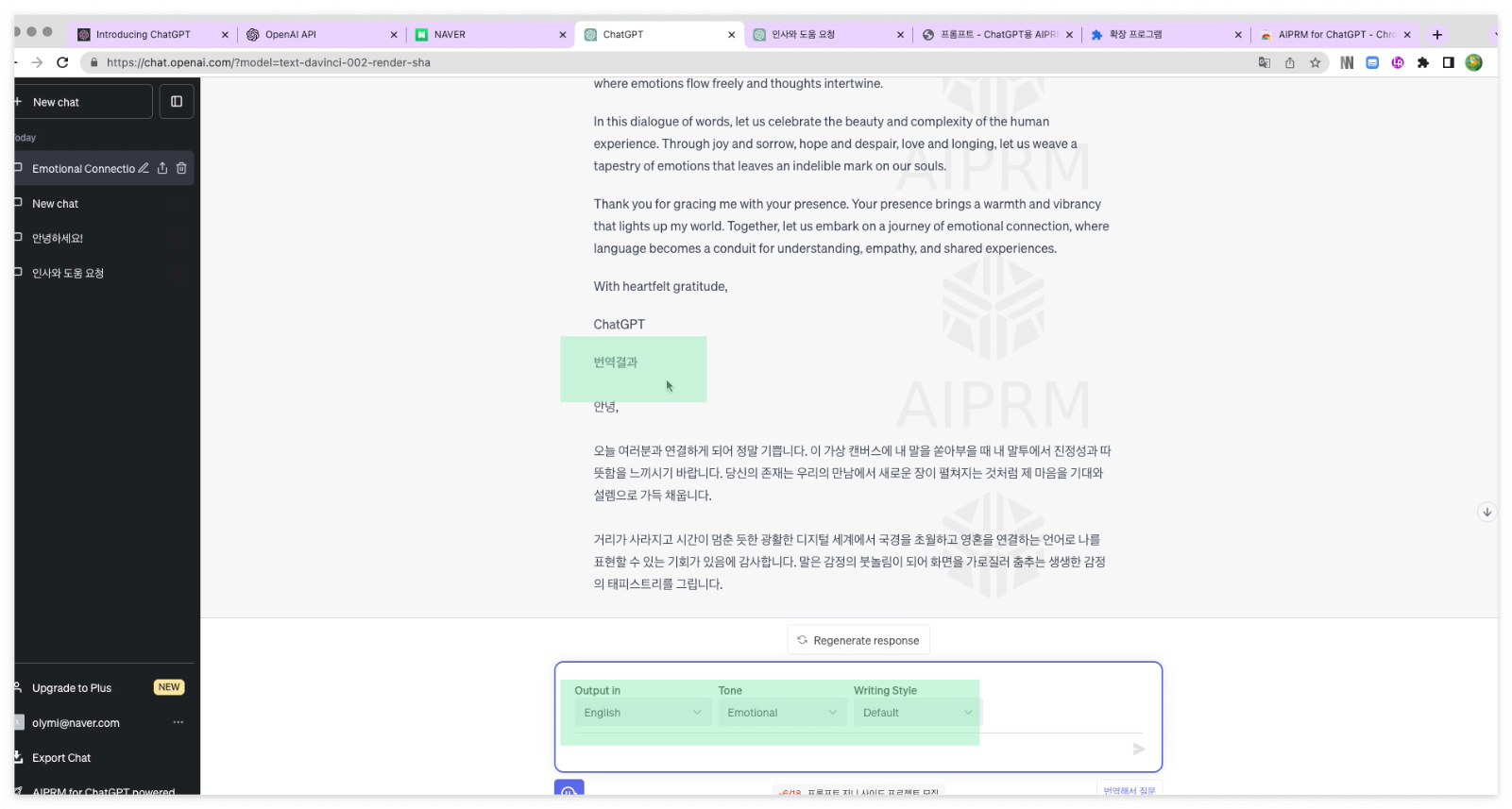Open the Google Translate icon in address bar
The height and width of the screenshot is (809, 1512).
(1264, 62)
